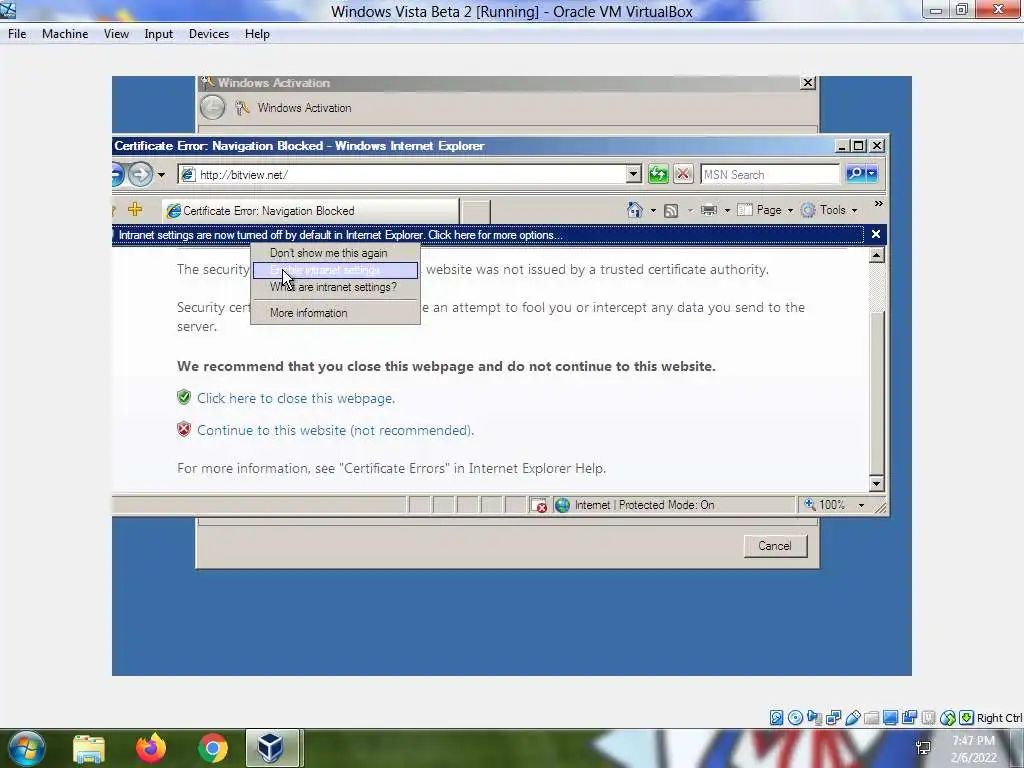Viewport: 1024px width, 768px height.
Task: Select "Don't show me this again" menu entry
Action: 335,253
